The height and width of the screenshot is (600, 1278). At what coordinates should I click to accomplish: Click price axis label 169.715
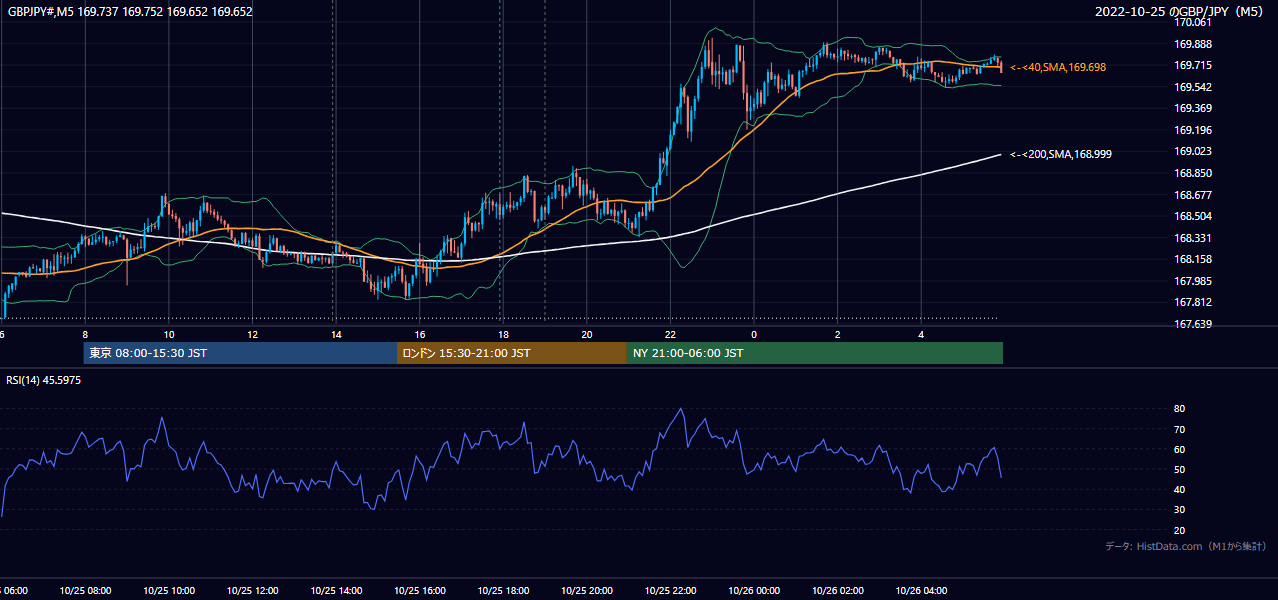1192,65
